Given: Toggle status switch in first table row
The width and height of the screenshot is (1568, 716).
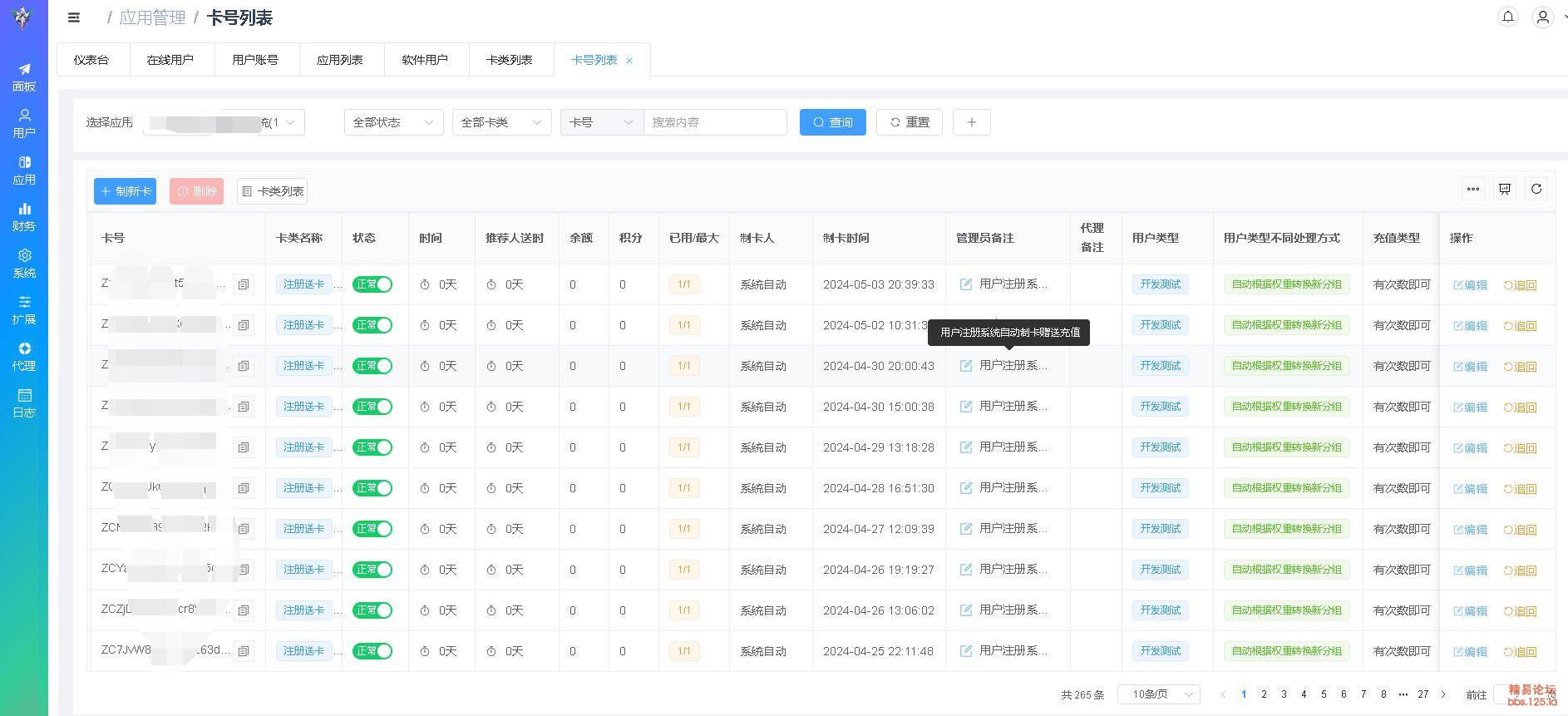Looking at the screenshot, I should [x=372, y=284].
